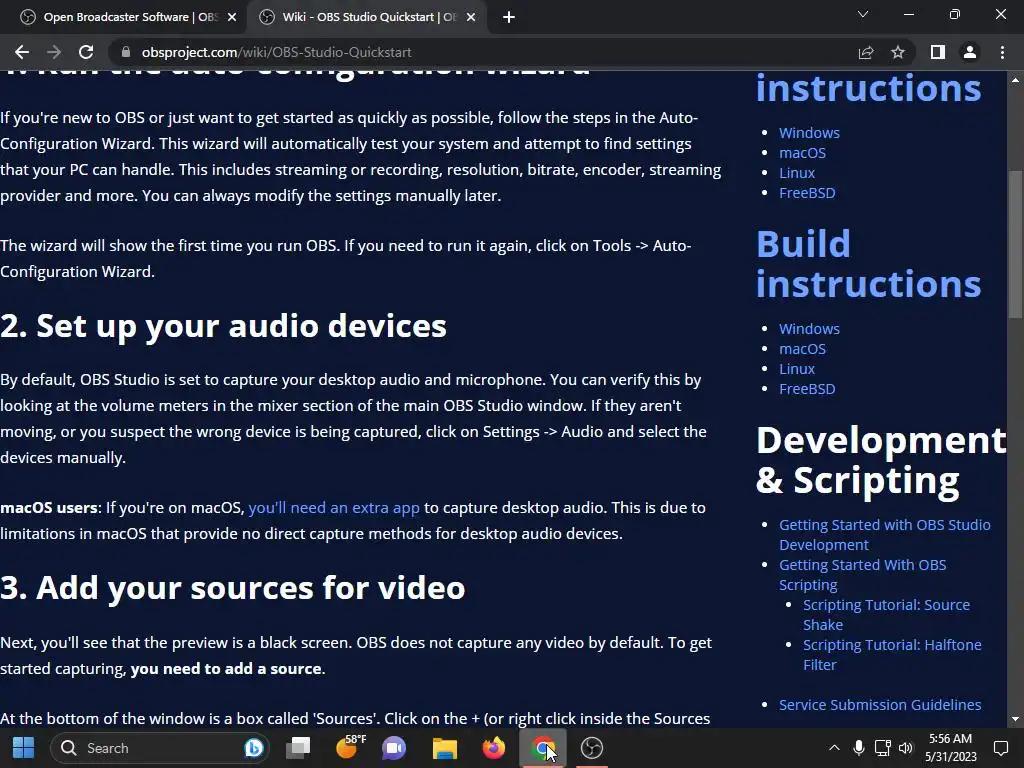
Task: Open the Chrome profile menu
Action: click(x=970, y=52)
